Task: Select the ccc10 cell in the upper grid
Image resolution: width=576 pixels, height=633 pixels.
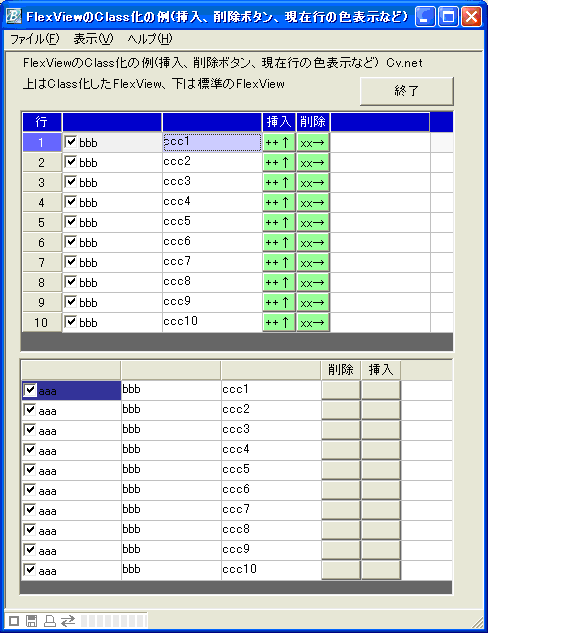Action: click(x=212, y=323)
